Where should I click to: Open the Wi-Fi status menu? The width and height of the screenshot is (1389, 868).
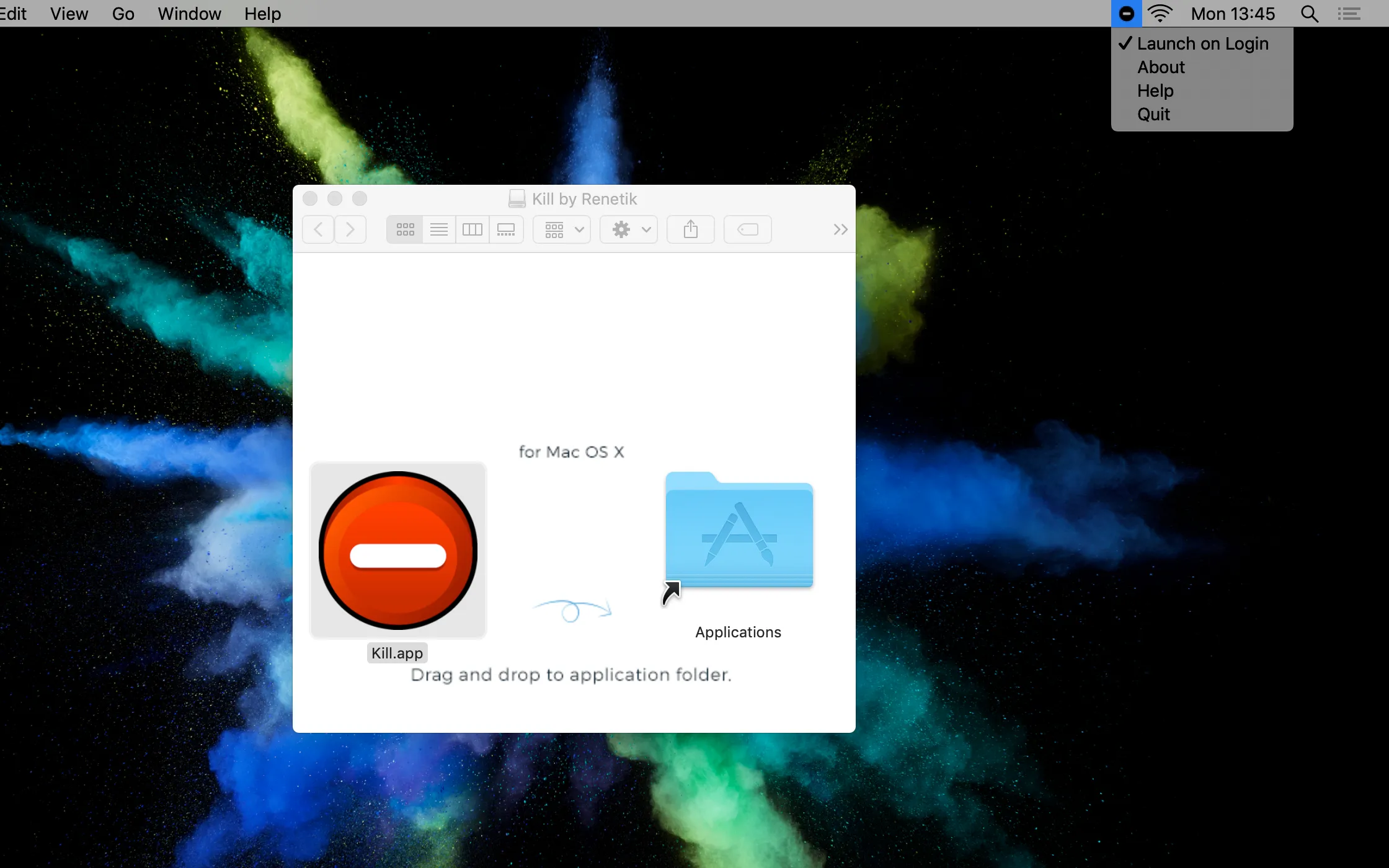coord(1160,14)
